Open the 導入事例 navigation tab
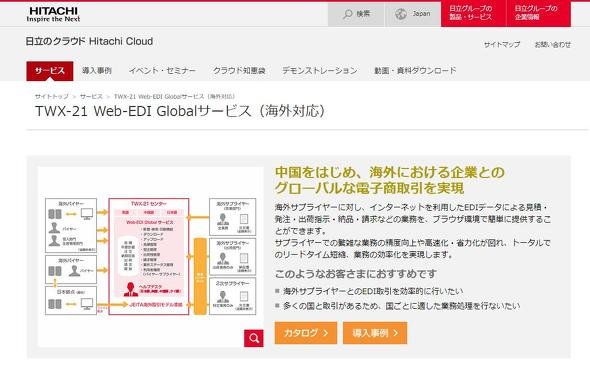This screenshot has height=373, width=590. 97,70
